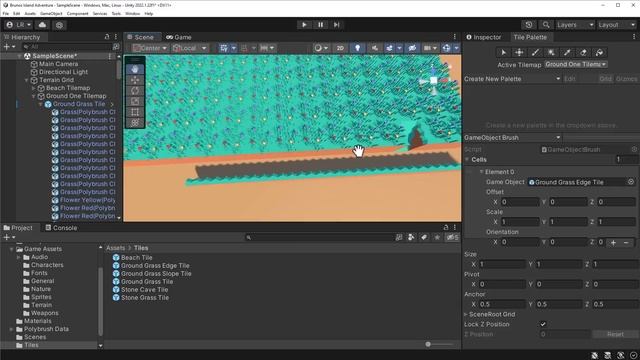This screenshot has height=360, width=640.
Task: Switch to the Console tab
Action: click(x=61, y=228)
